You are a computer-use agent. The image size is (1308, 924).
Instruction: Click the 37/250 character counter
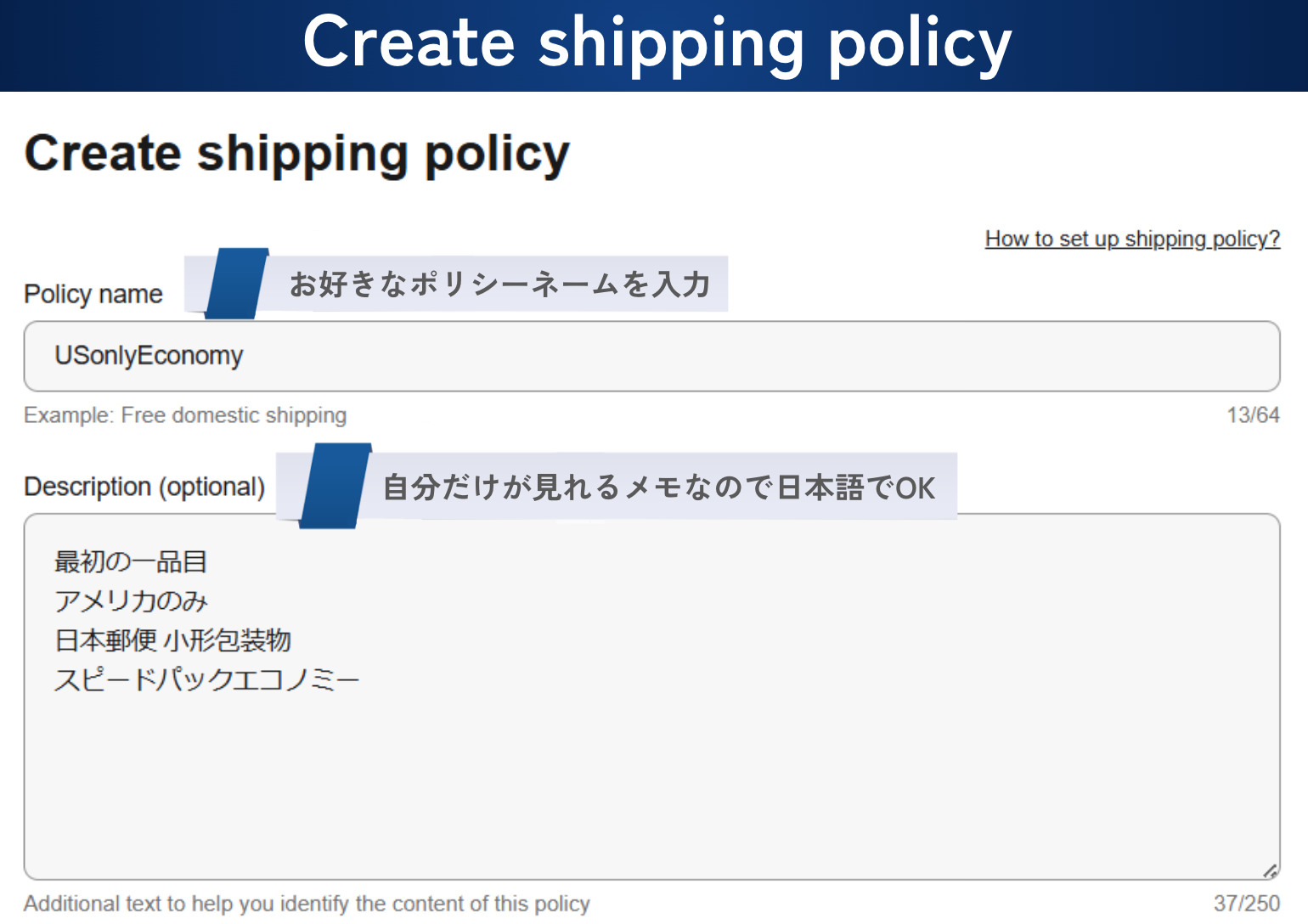(x=1246, y=903)
